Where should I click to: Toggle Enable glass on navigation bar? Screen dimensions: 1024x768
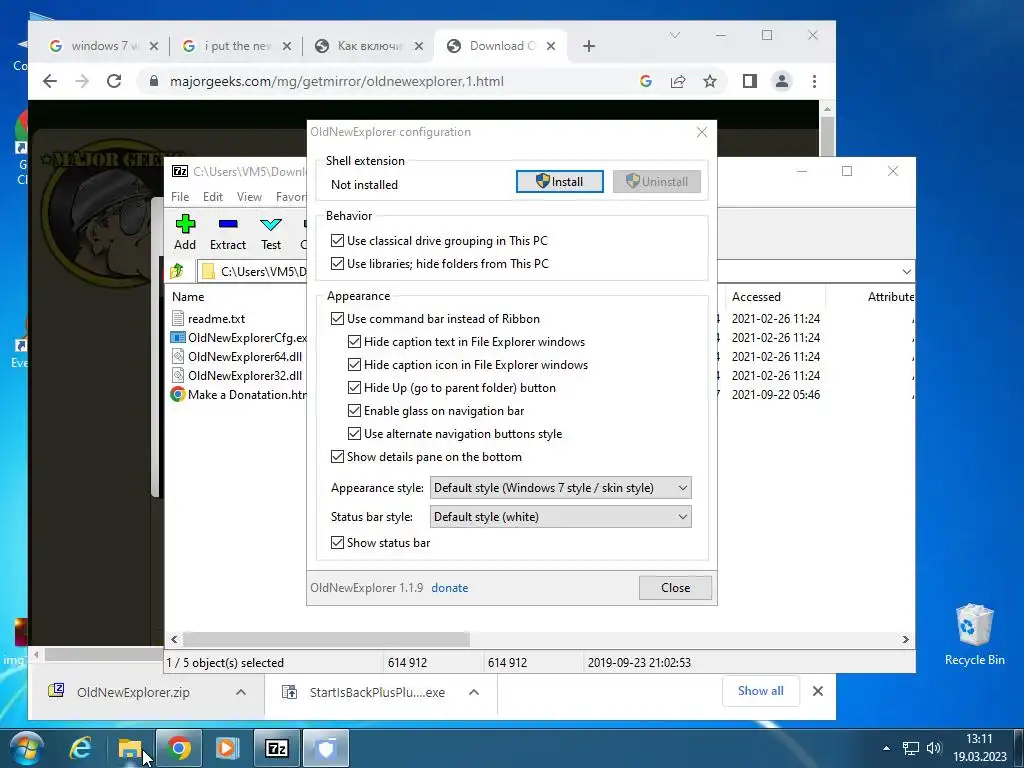click(x=354, y=411)
